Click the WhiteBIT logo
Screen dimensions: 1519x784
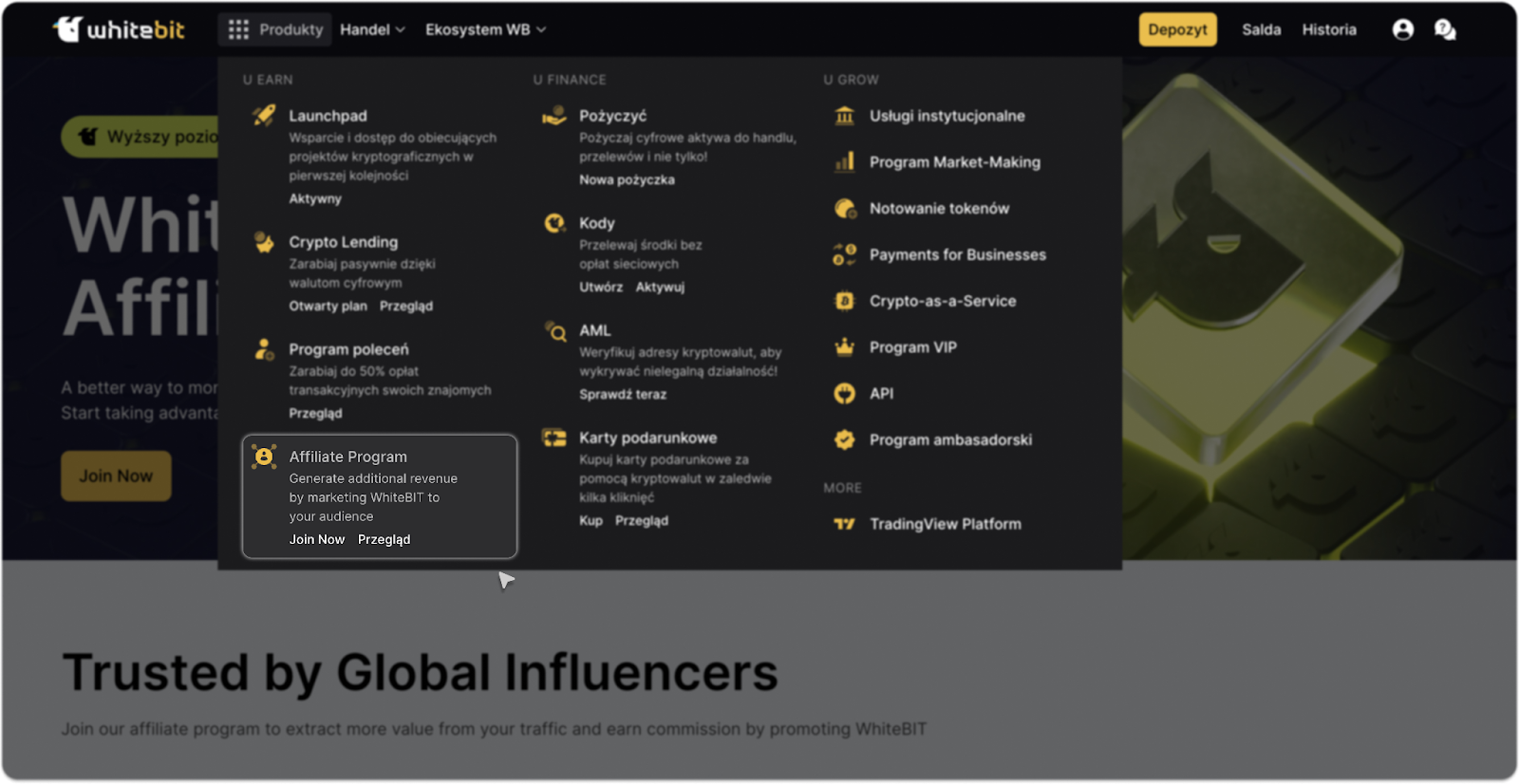coord(119,29)
